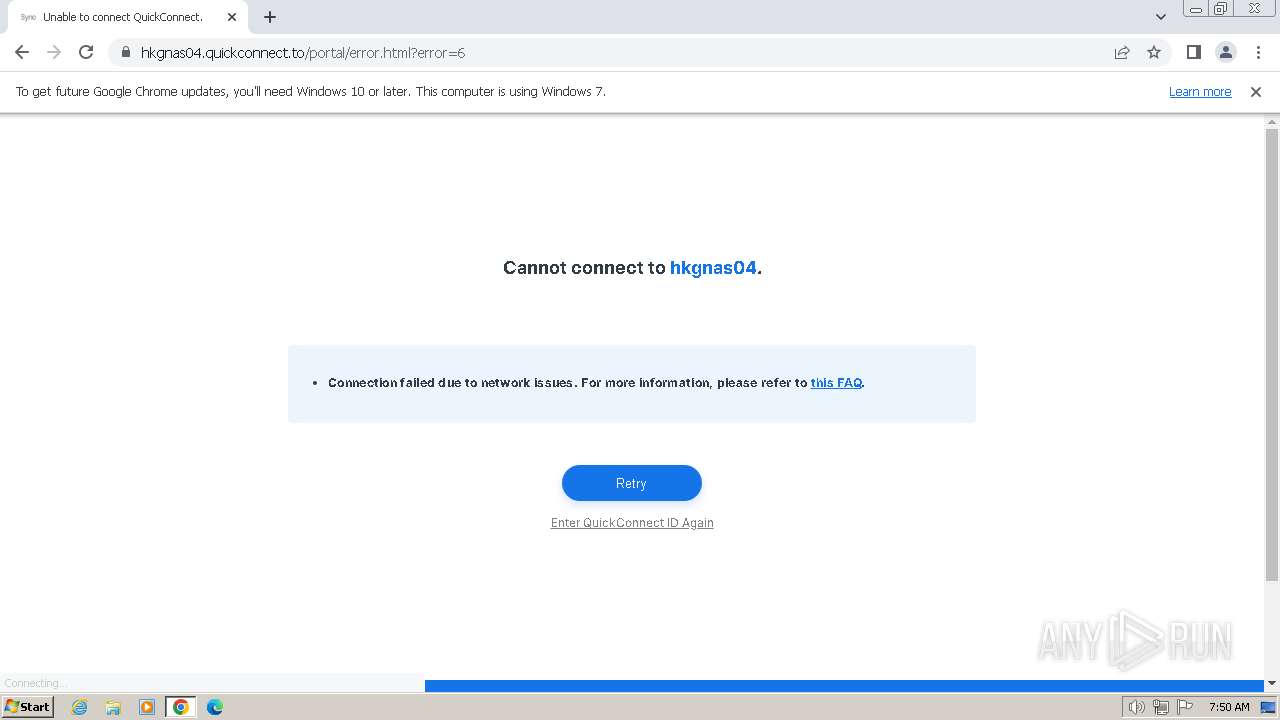Go back to the previous page

click(x=22, y=52)
